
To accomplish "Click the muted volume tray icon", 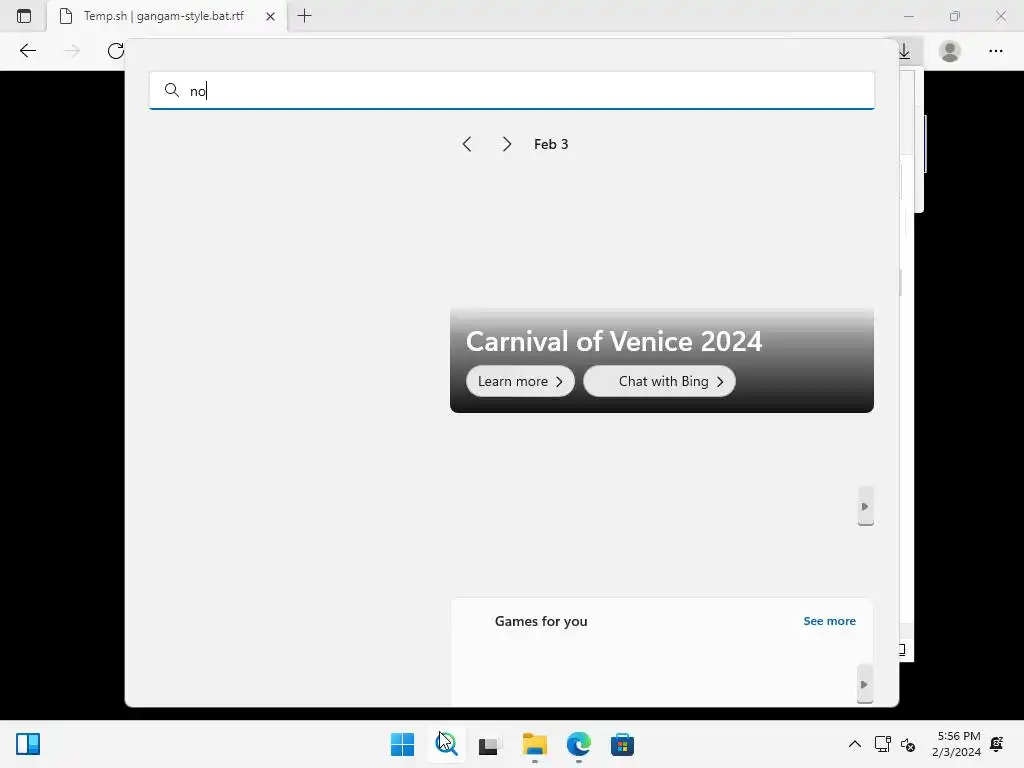I will [908, 744].
